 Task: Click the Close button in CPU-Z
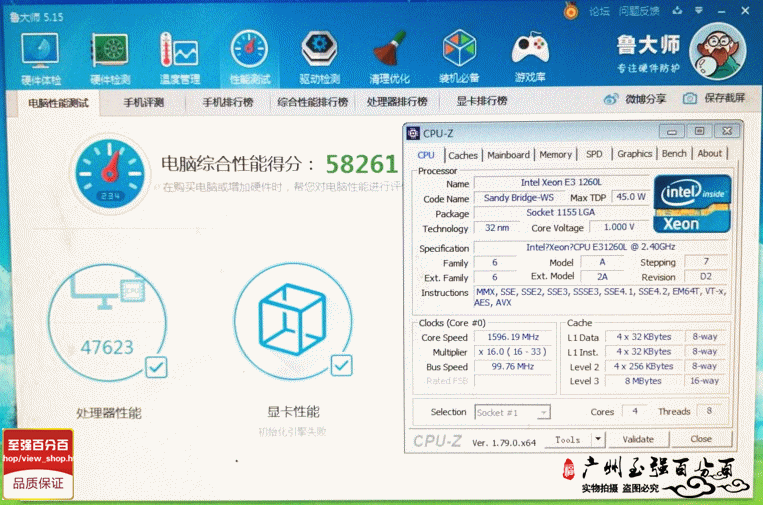[701, 438]
